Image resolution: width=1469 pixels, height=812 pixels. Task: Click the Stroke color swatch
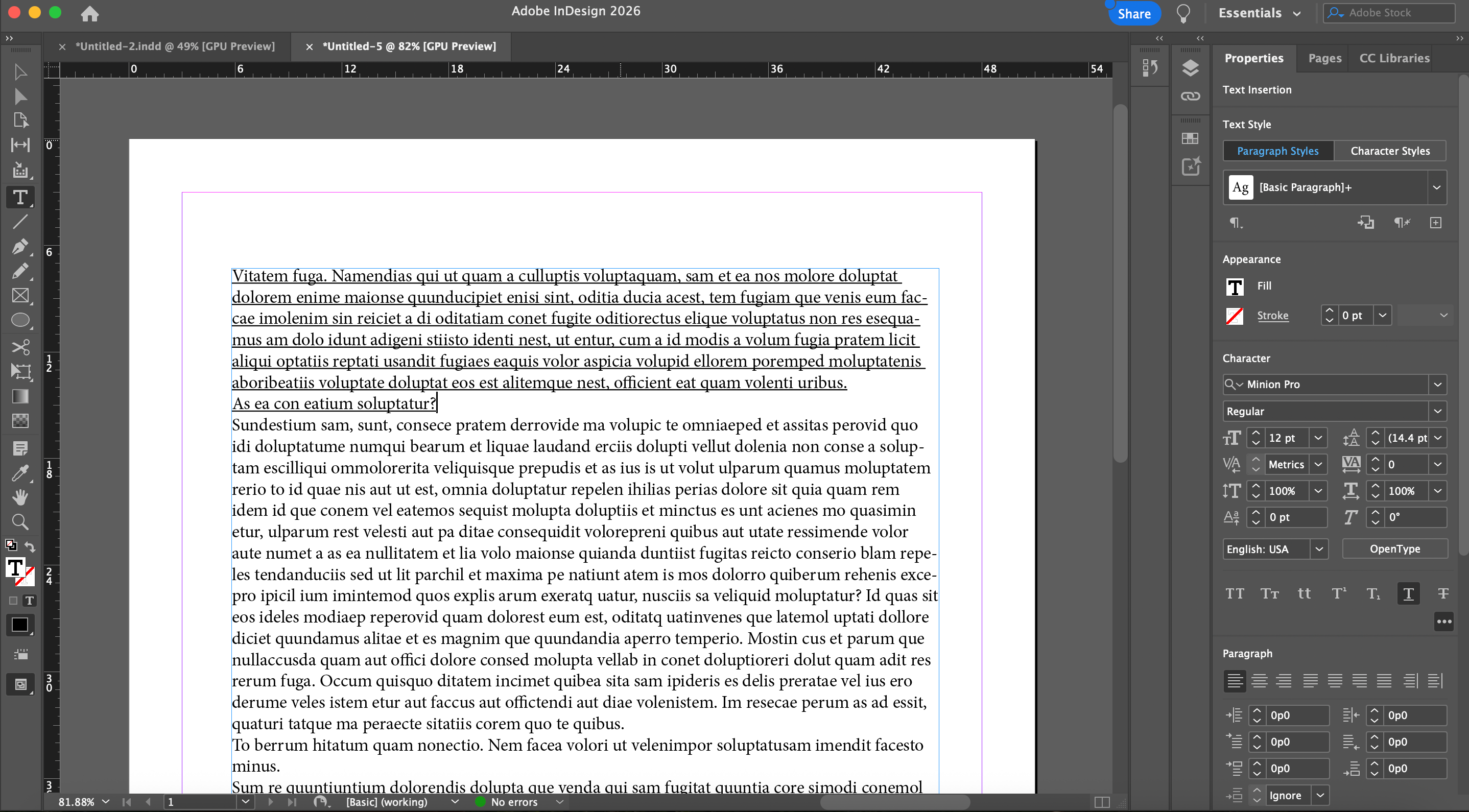point(1235,316)
